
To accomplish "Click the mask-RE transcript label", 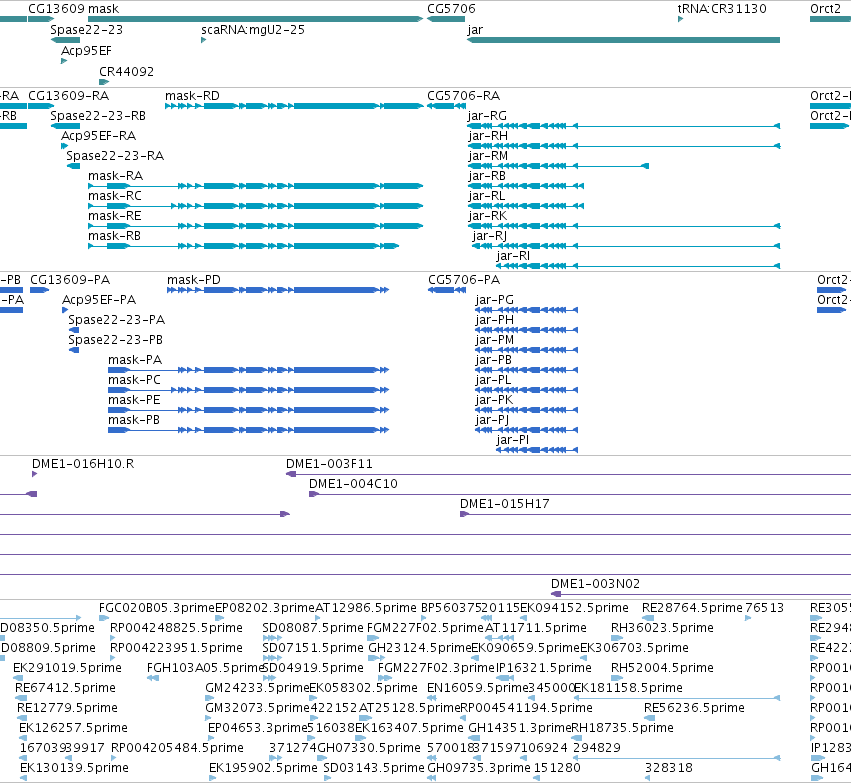I will pos(115,216).
